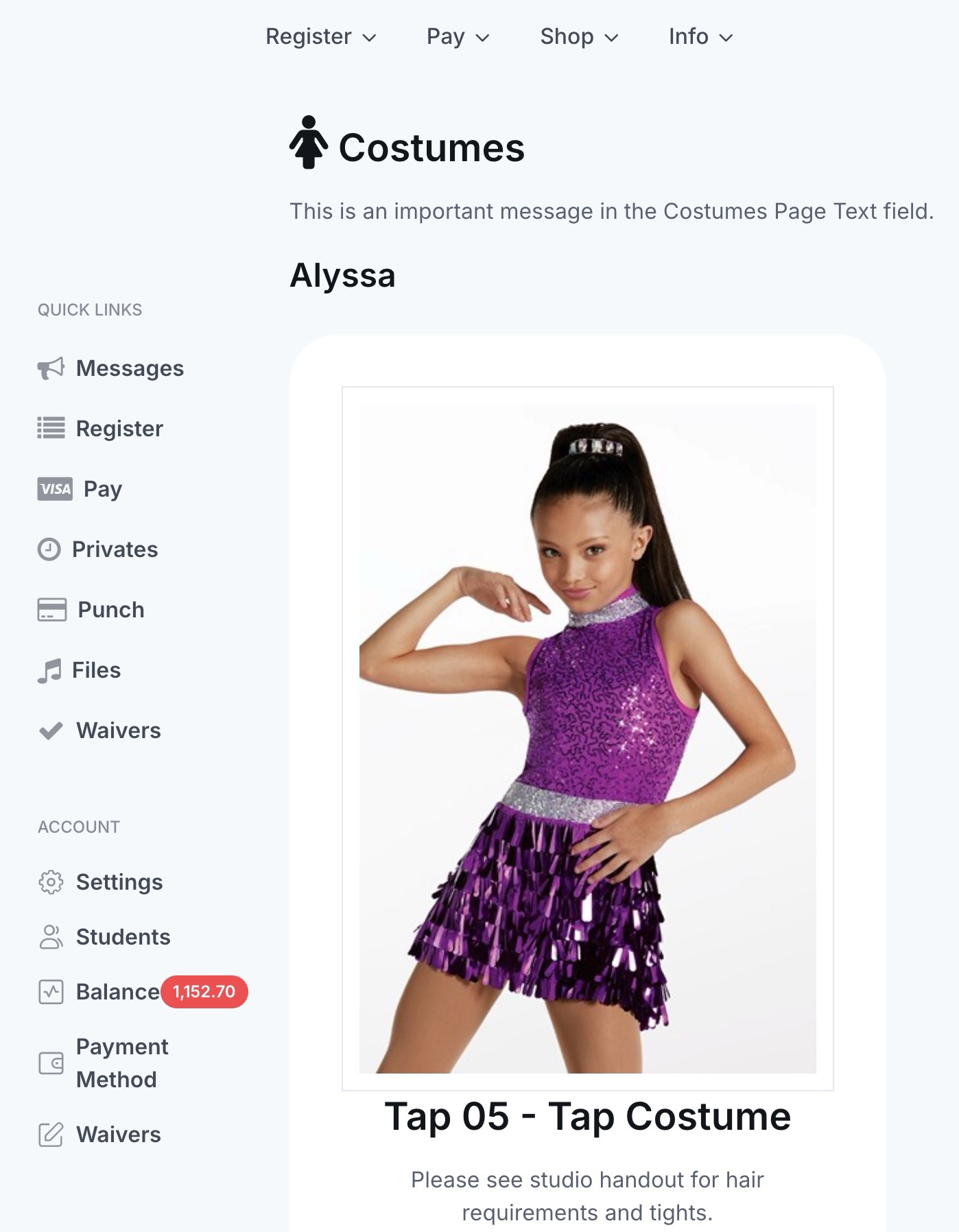The height and width of the screenshot is (1232, 959).
Task: Click the purple Tap Costume photo
Action: coord(587,738)
